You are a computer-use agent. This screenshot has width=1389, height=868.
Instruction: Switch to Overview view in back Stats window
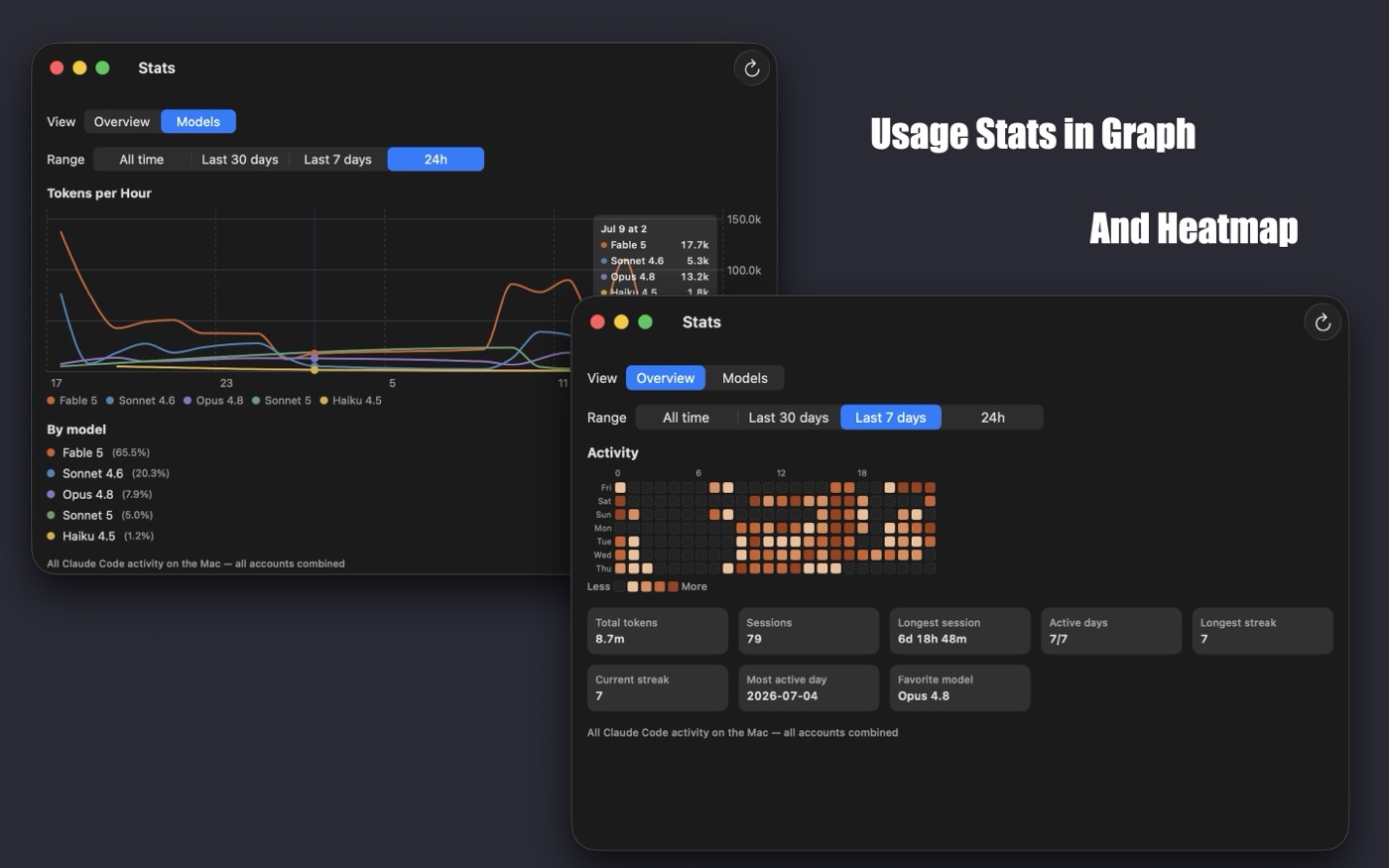pos(122,121)
